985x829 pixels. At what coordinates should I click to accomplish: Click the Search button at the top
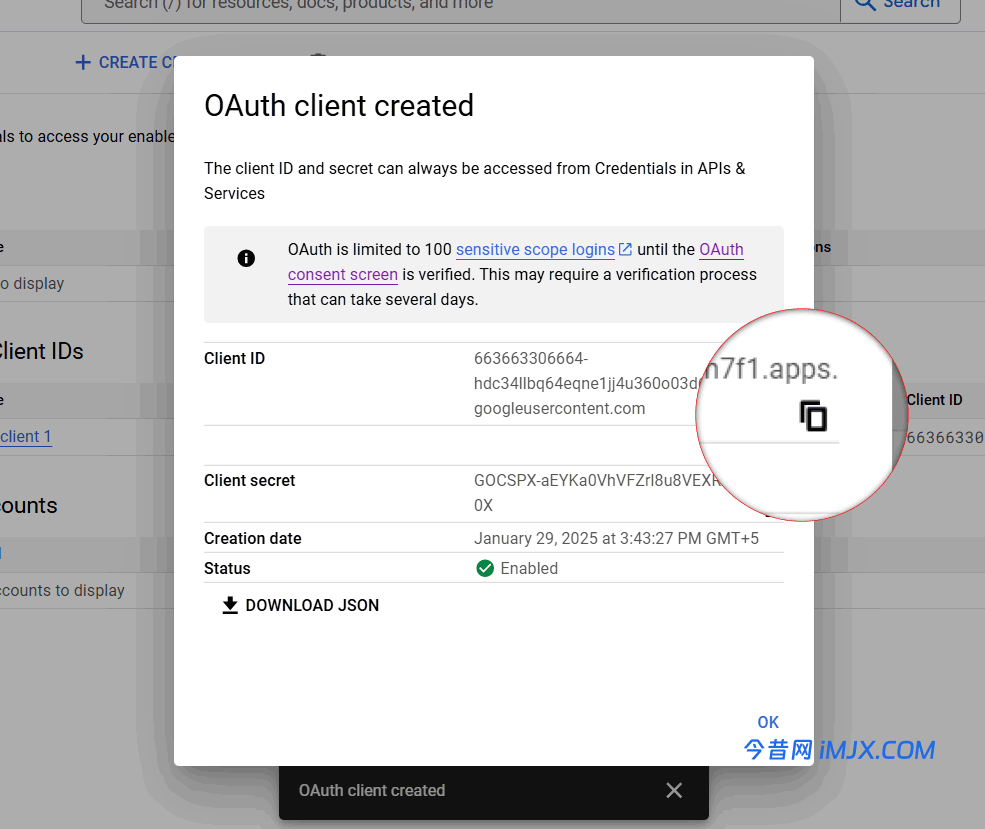(900, 5)
